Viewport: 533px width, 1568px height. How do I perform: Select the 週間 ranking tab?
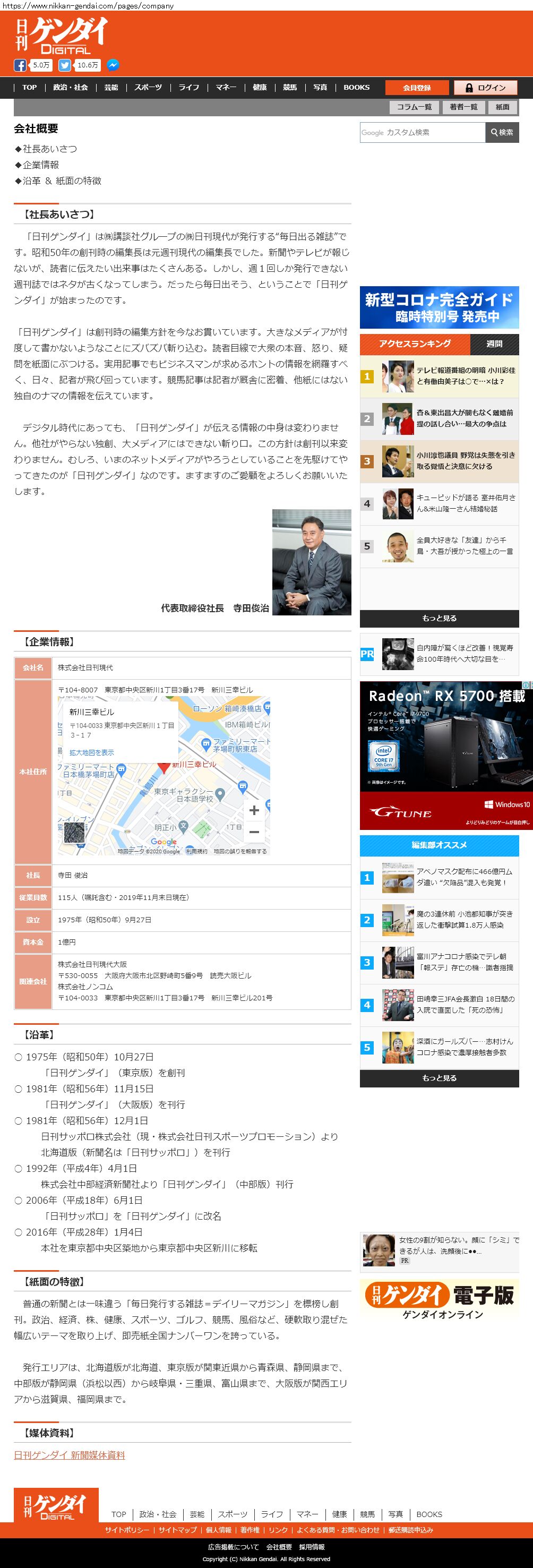495,345
